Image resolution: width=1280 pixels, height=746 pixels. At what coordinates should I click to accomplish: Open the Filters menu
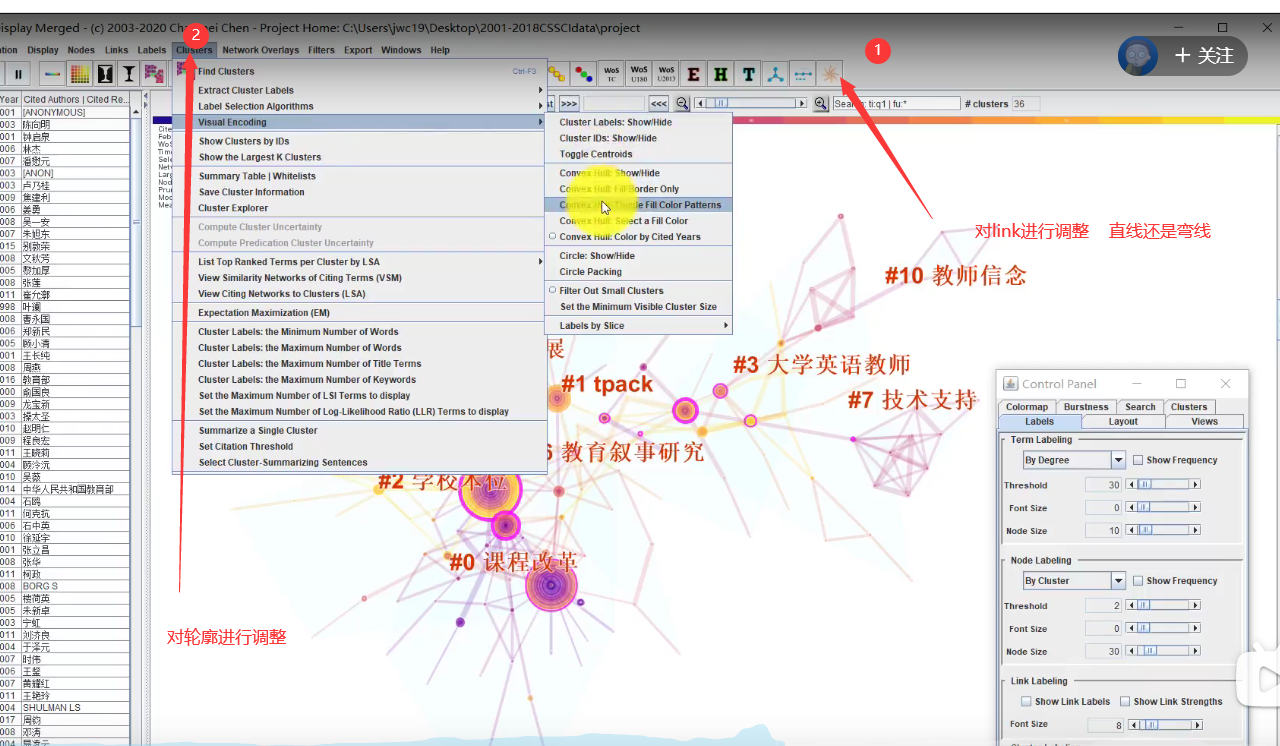coord(321,50)
